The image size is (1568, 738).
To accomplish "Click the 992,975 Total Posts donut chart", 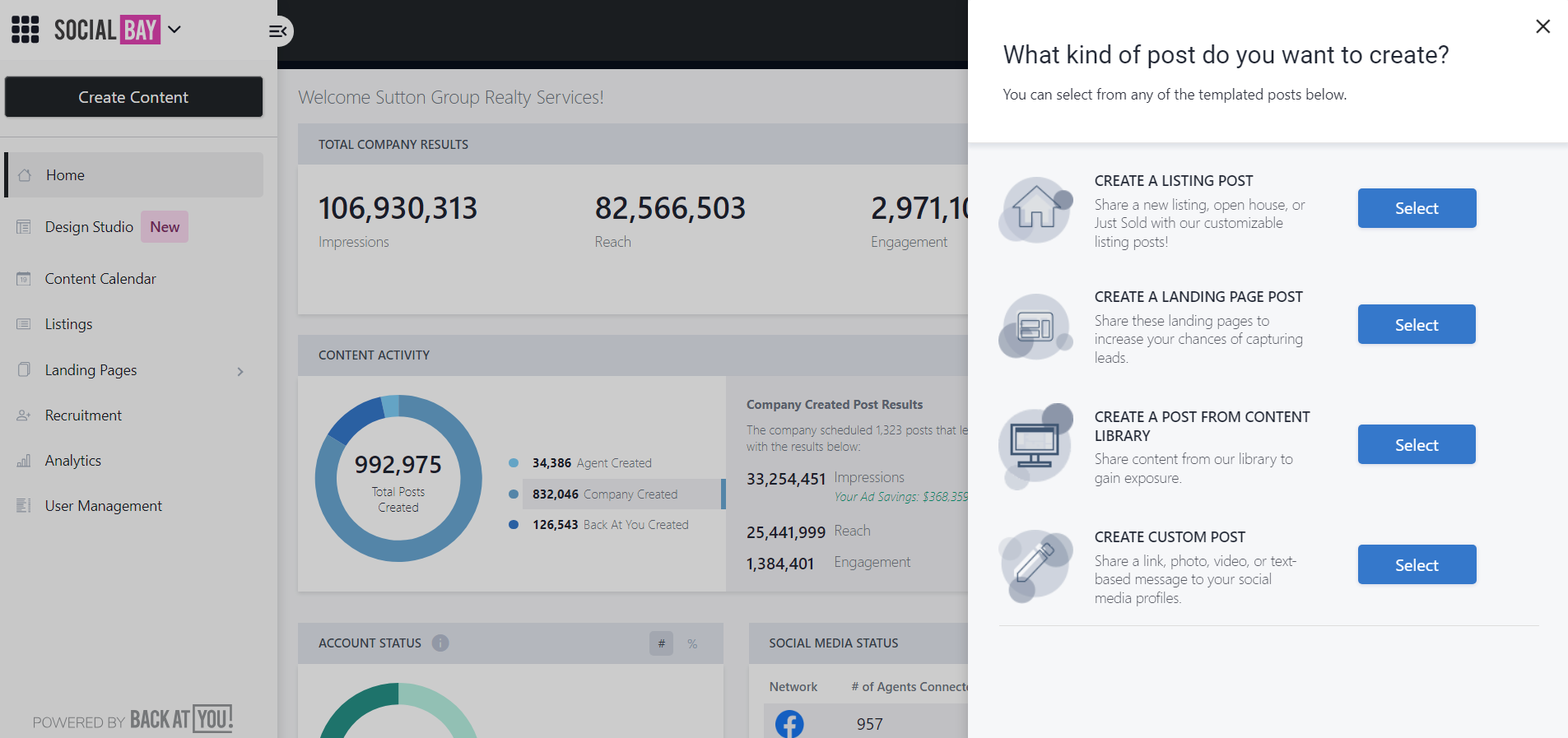I will click(x=398, y=479).
